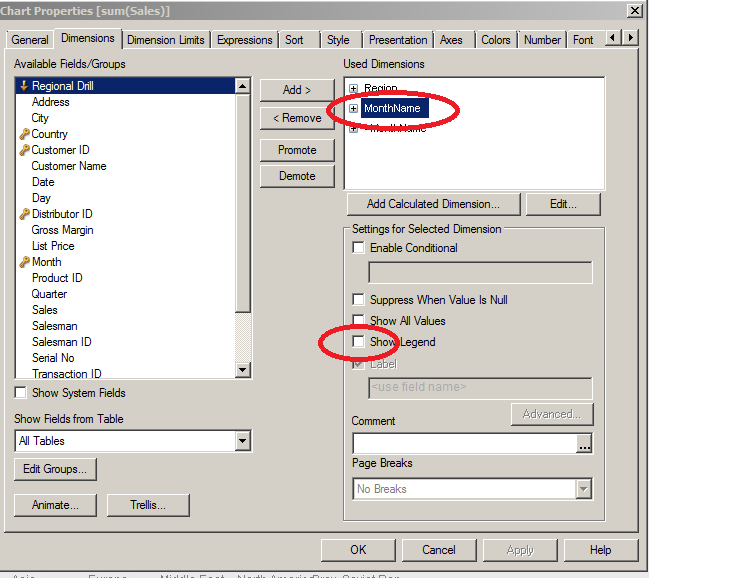
Task: Tick the Show Legend checkbox
Action: coord(358,342)
